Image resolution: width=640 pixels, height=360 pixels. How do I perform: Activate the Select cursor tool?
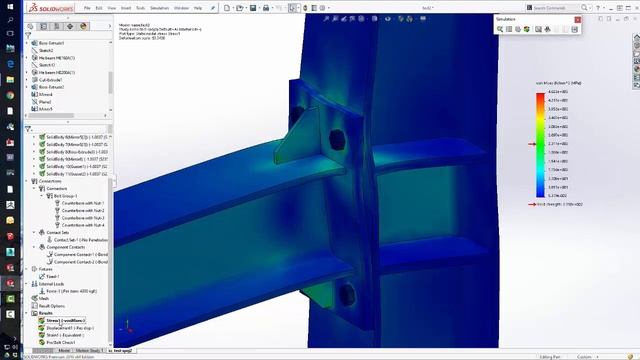click(x=292, y=8)
